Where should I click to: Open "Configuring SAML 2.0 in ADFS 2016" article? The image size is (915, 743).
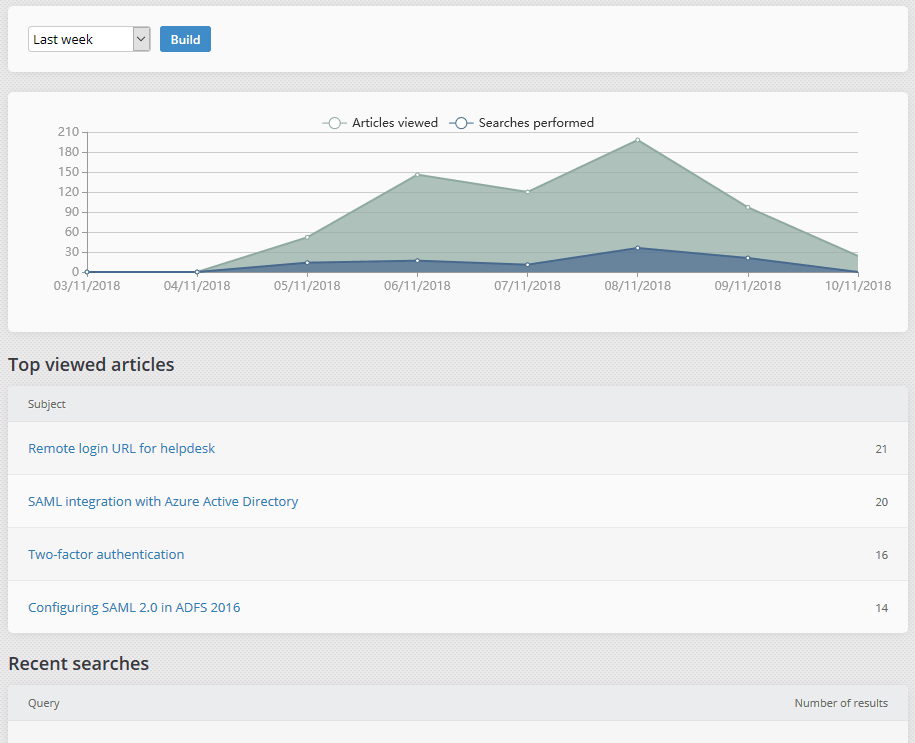tap(134, 607)
